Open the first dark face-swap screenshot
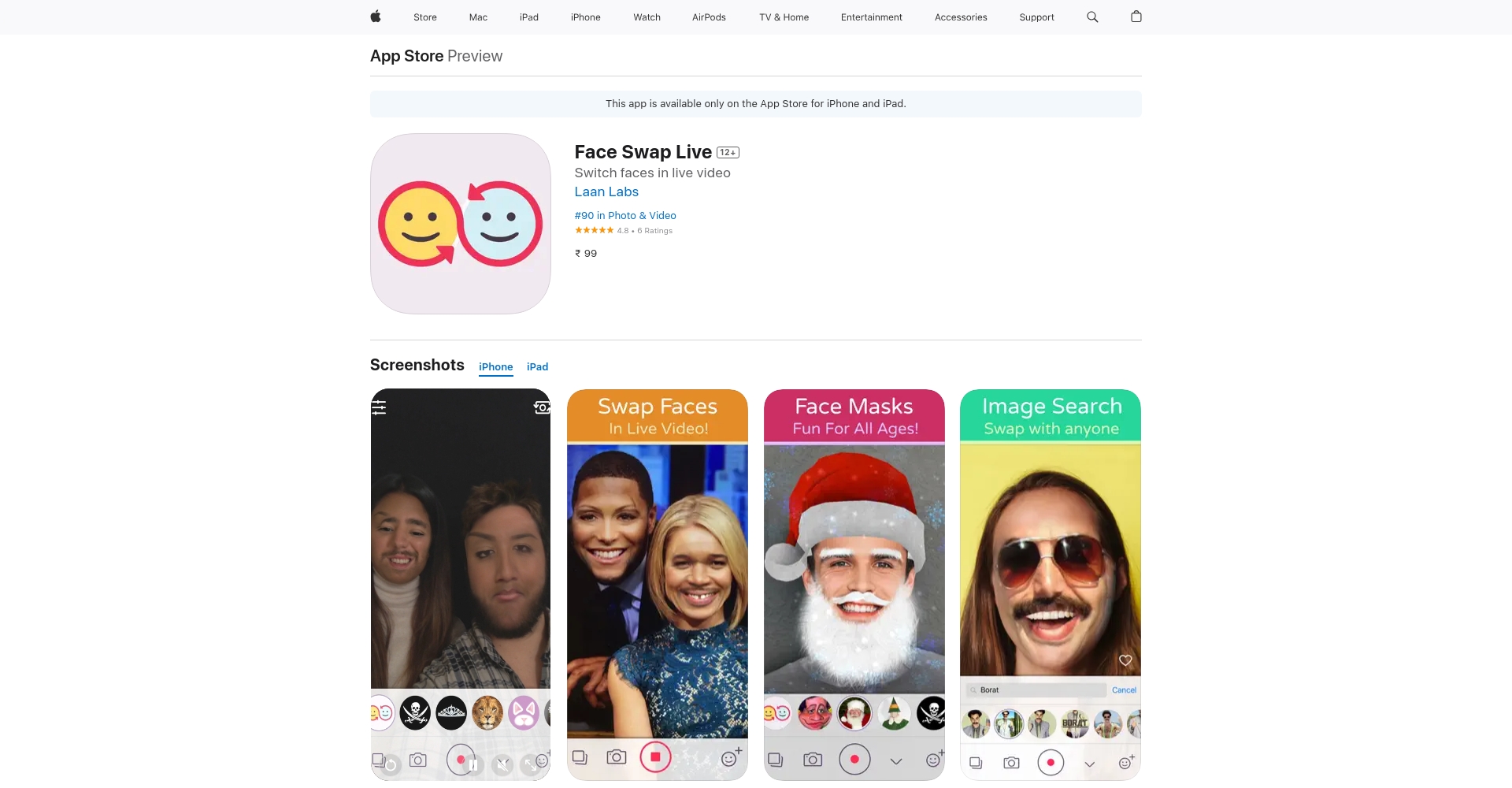 coord(461,585)
